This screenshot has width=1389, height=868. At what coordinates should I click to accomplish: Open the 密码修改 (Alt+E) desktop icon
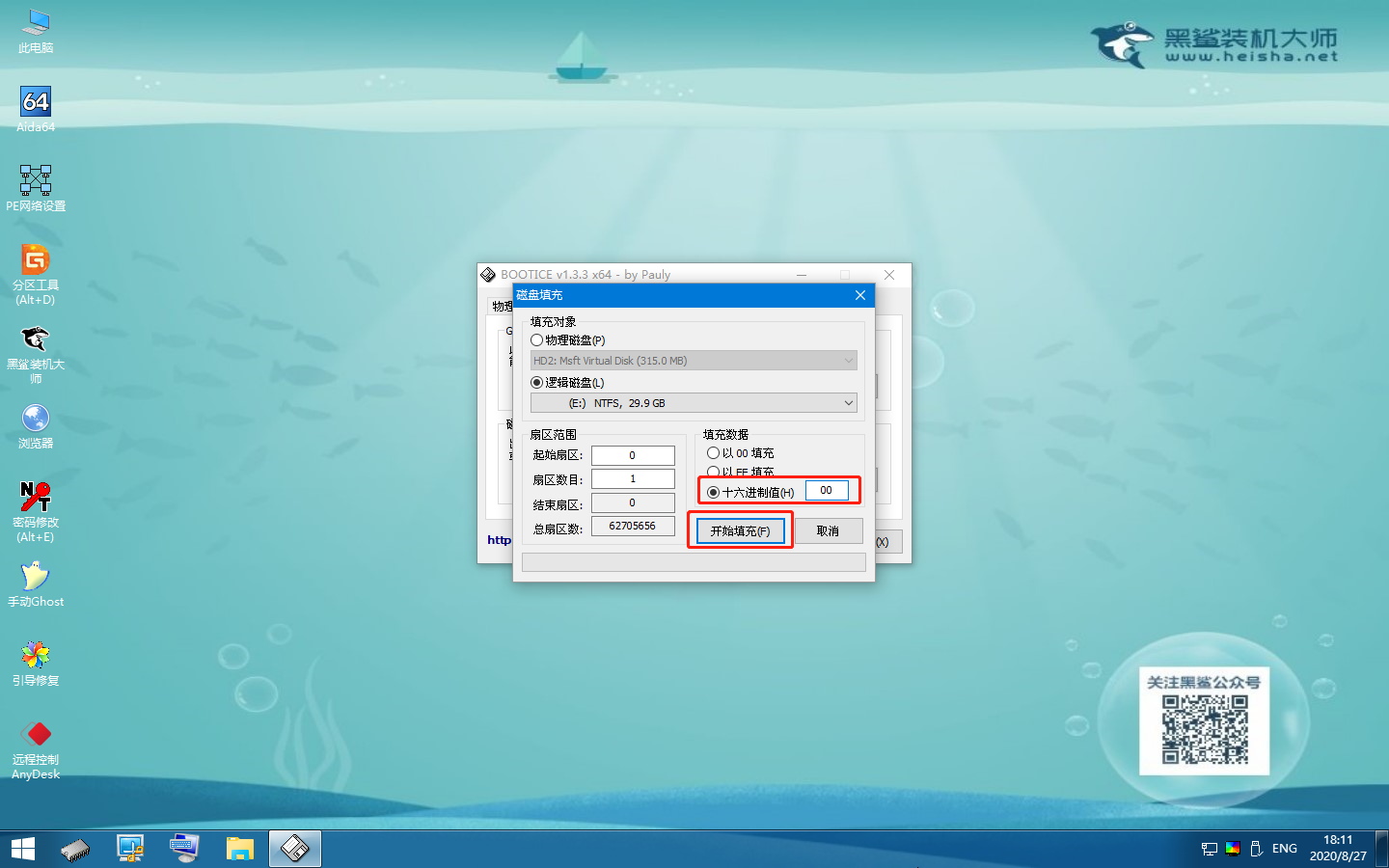click(x=36, y=511)
